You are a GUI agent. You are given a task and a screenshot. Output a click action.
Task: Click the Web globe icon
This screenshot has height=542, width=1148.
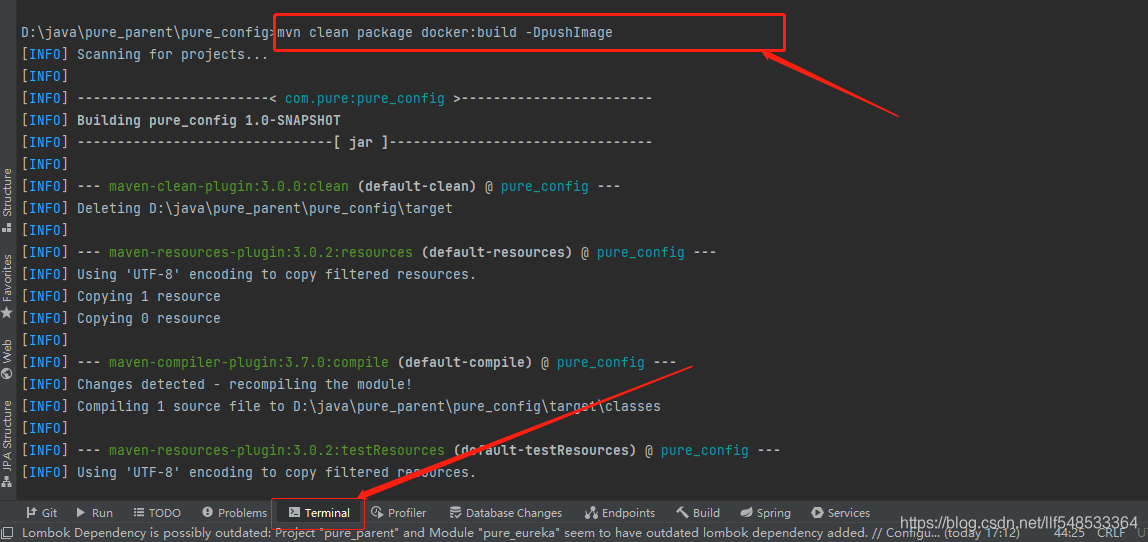(7, 374)
